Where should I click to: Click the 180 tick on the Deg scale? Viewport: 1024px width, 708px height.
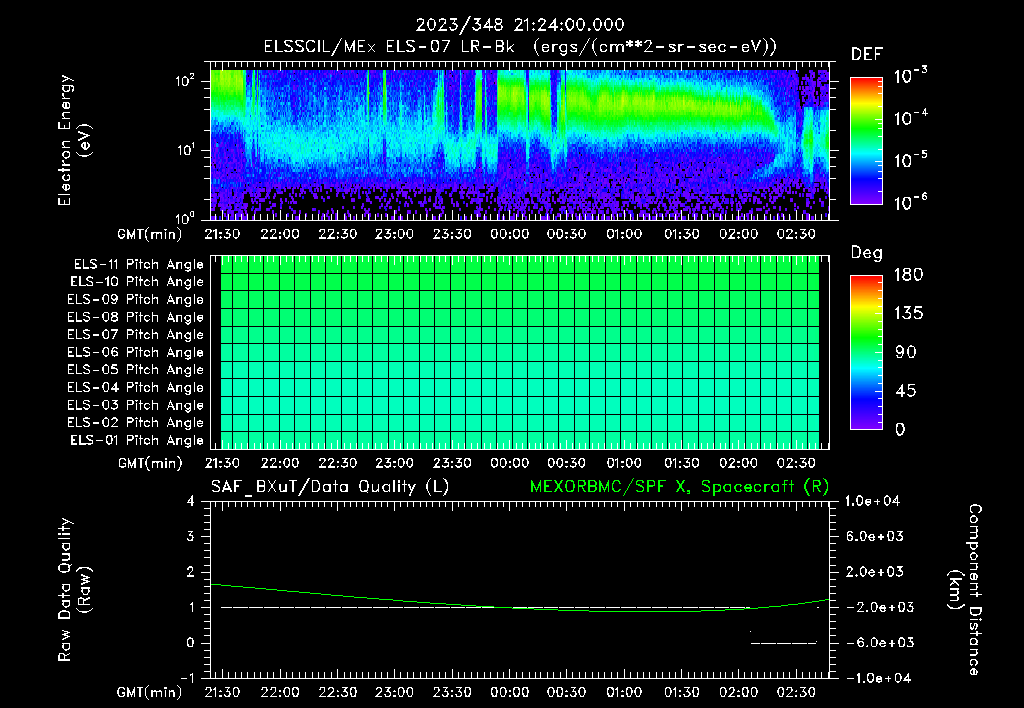click(x=908, y=275)
